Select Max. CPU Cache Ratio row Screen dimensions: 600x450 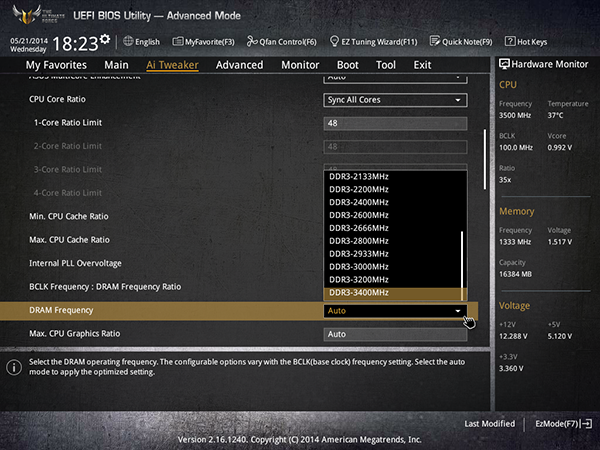click(x=69, y=240)
